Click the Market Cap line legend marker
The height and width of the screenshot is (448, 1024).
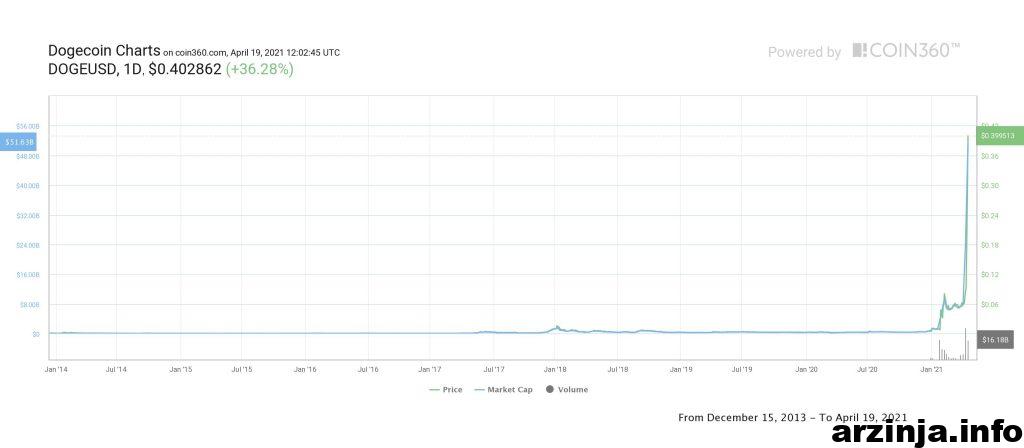[x=480, y=390]
